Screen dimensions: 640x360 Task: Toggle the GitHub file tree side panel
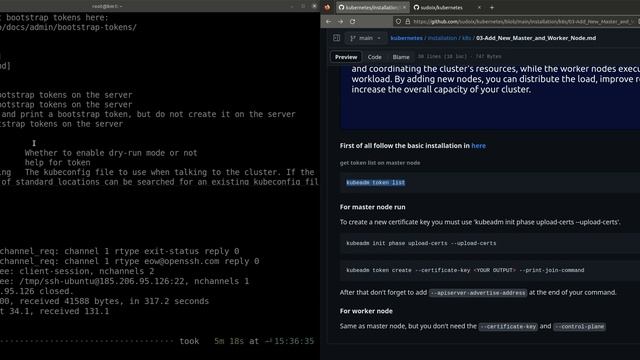pos(336,38)
